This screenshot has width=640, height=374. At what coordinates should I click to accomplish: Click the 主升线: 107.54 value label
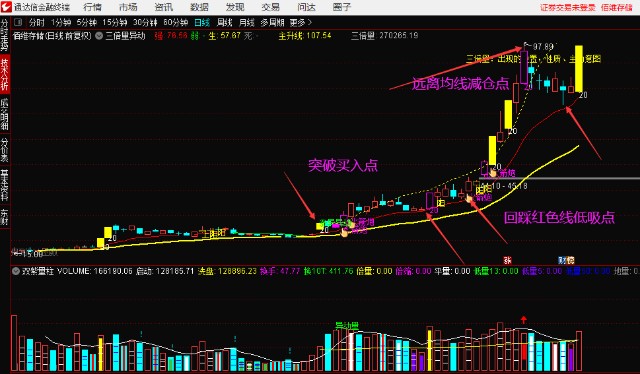click(x=305, y=36)
